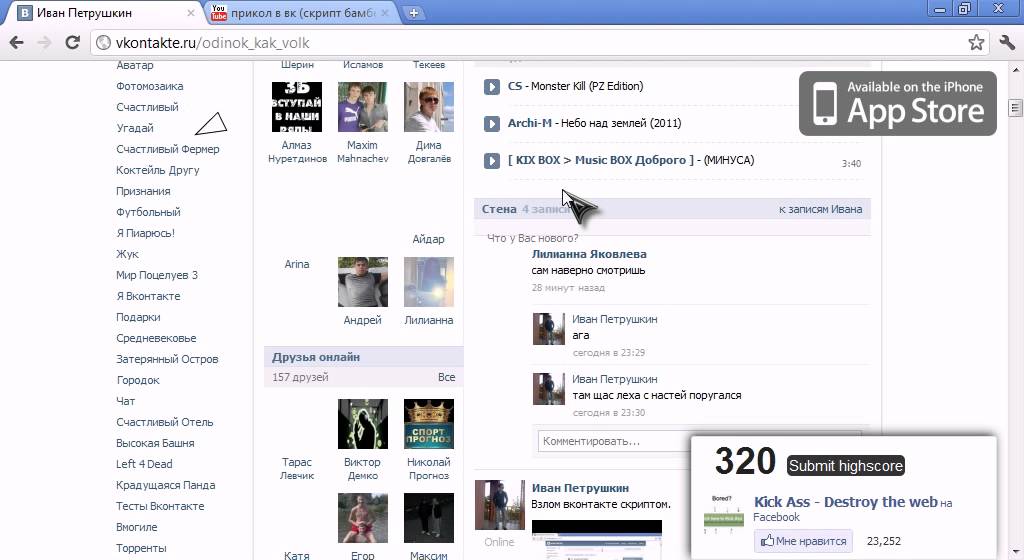The width and height of the screenshot is (1024, 560).
Task: Click the Kick Ass Bored? thumbnail
Action: click(x=723, y=515)
